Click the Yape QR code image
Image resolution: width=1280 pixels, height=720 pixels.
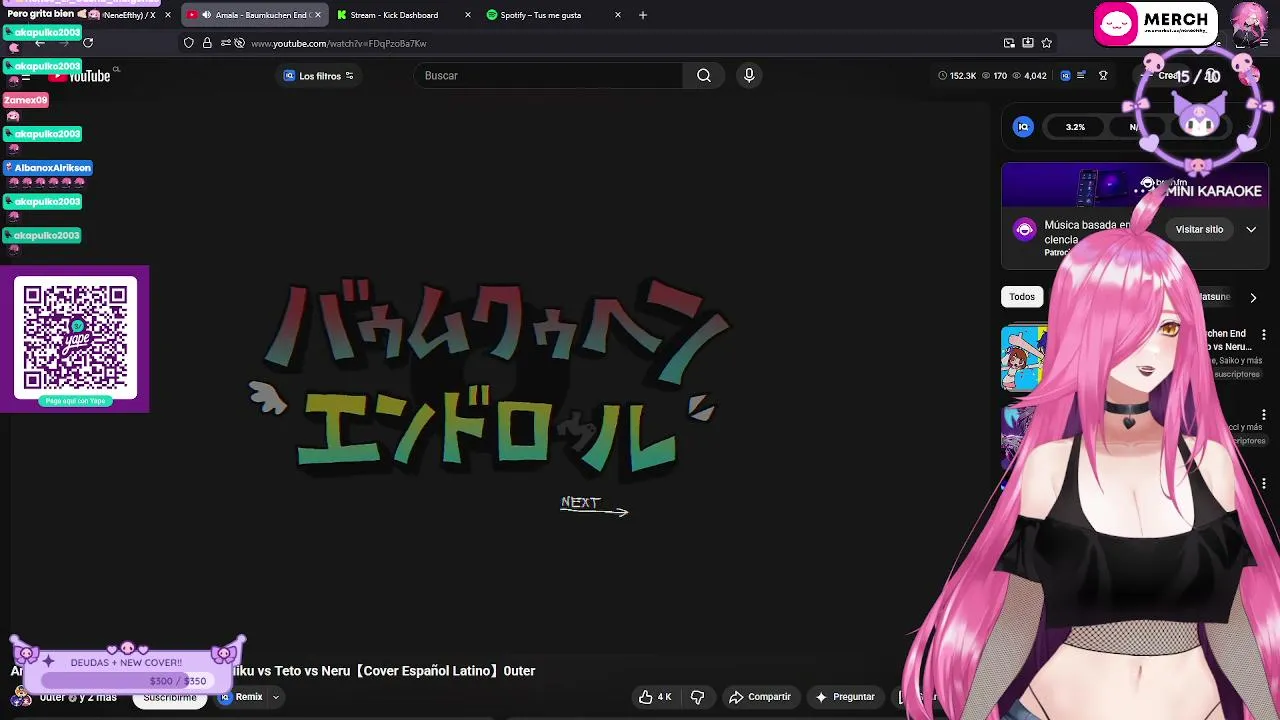(x=75, y=340)
